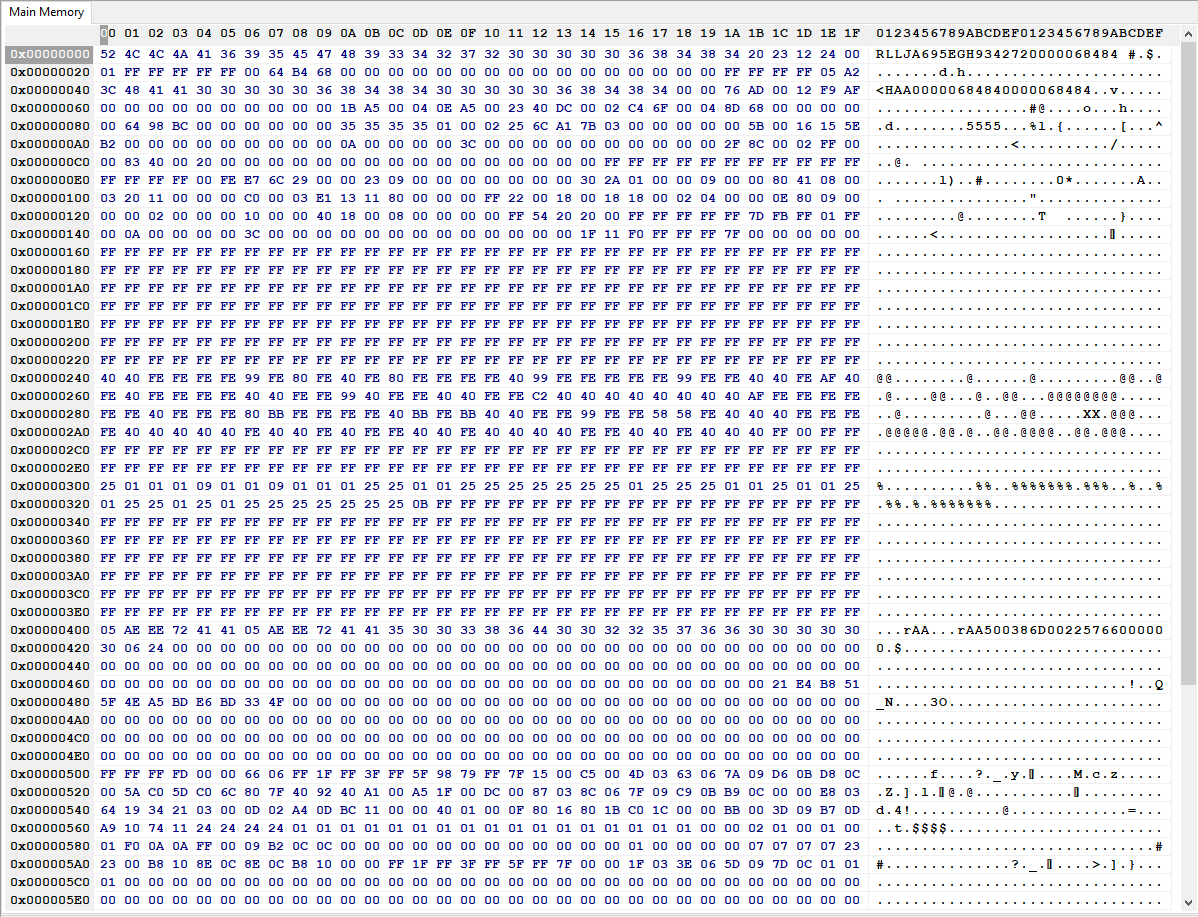
Task: Click ASCII text 5555 in row 0x00000080
Action: coord(984,126)
